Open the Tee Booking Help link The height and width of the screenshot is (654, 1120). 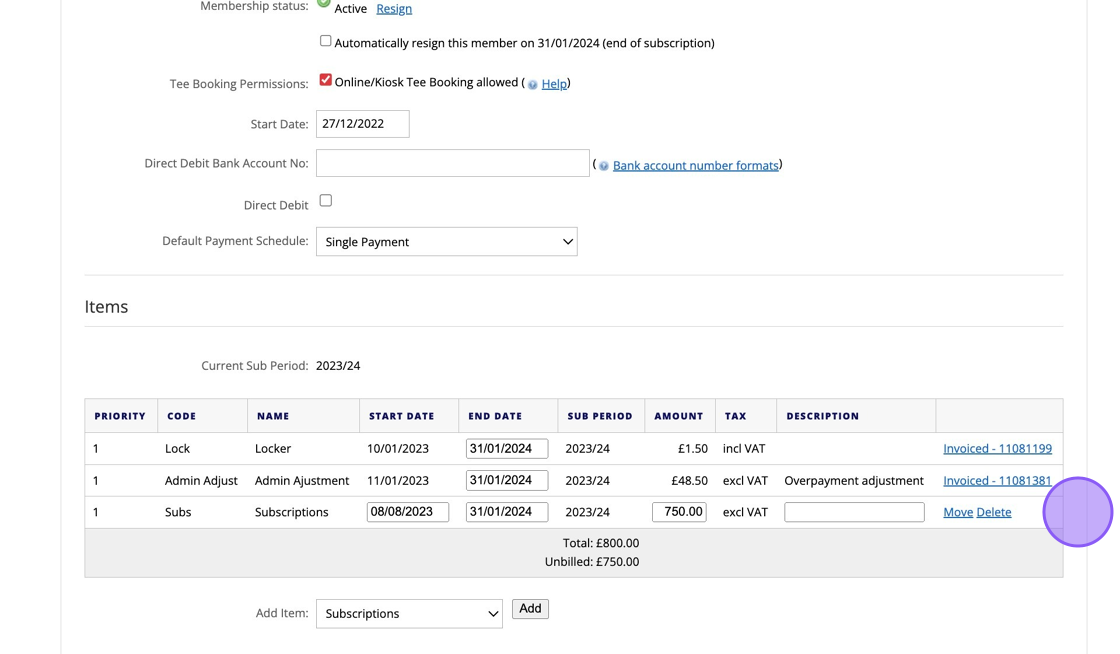click(x=554, y=84)
